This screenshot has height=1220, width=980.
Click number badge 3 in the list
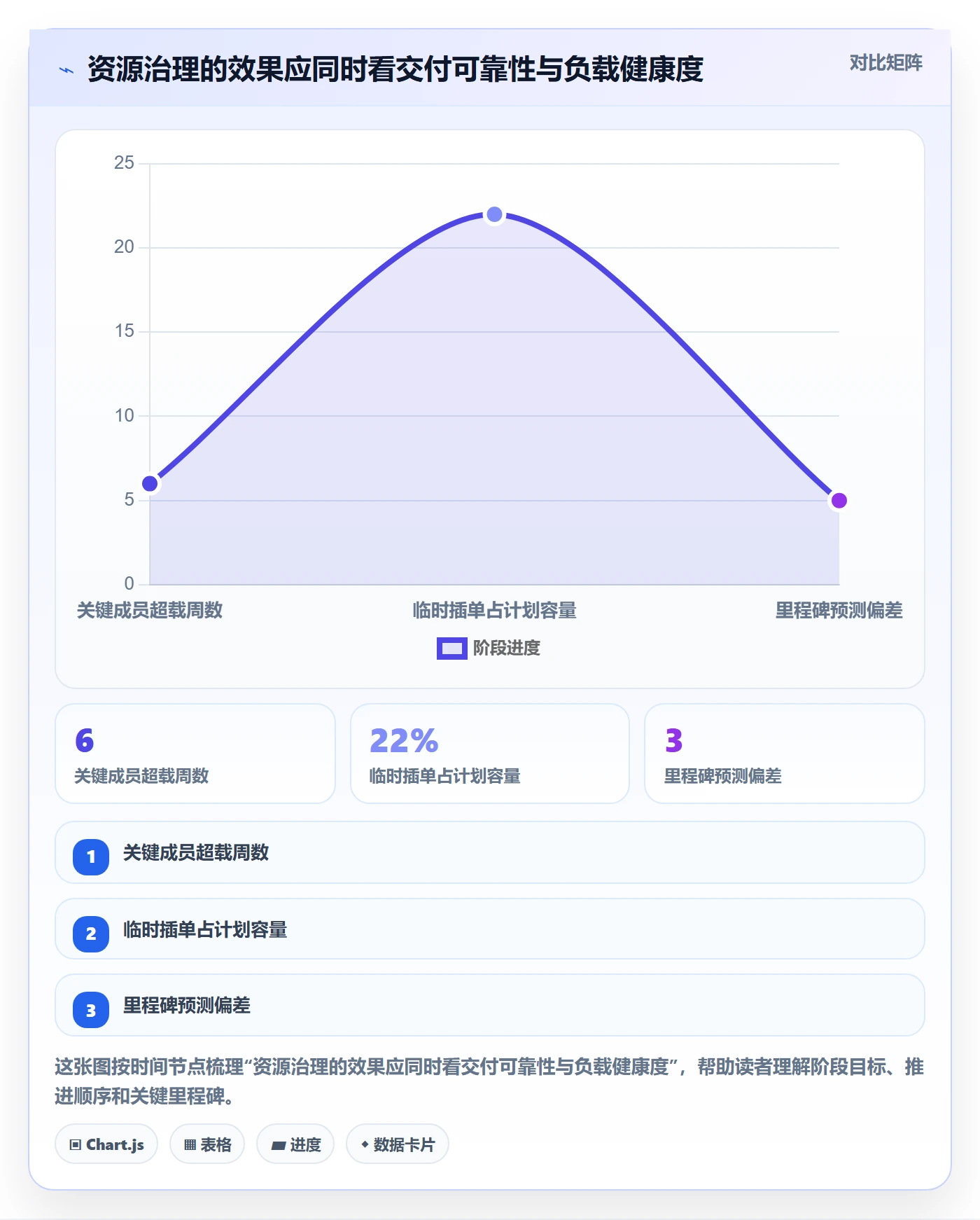coord(91,1010)
